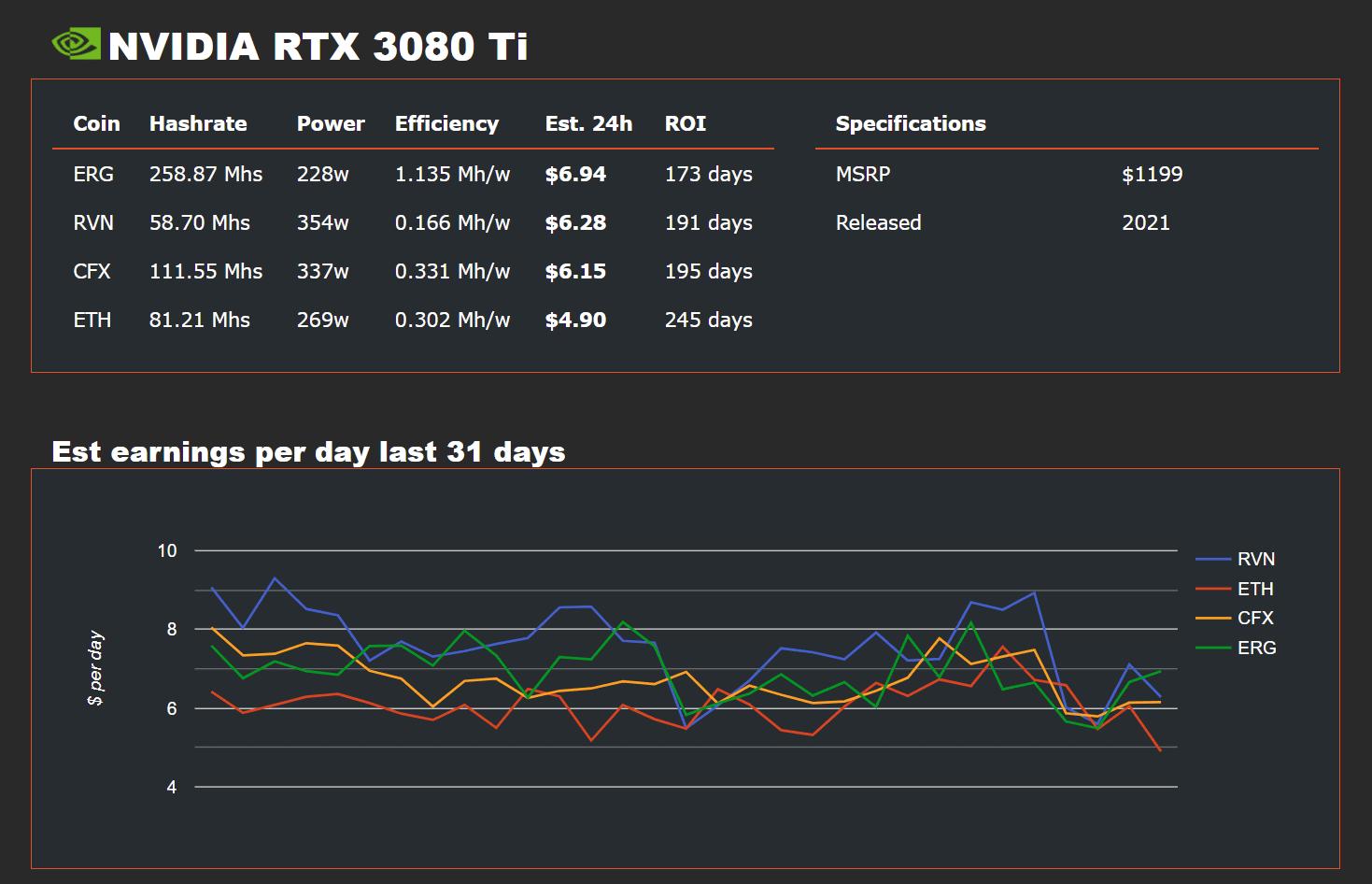
Task: Click the 191 days ROI value
Action: click(x=708, y=223)
